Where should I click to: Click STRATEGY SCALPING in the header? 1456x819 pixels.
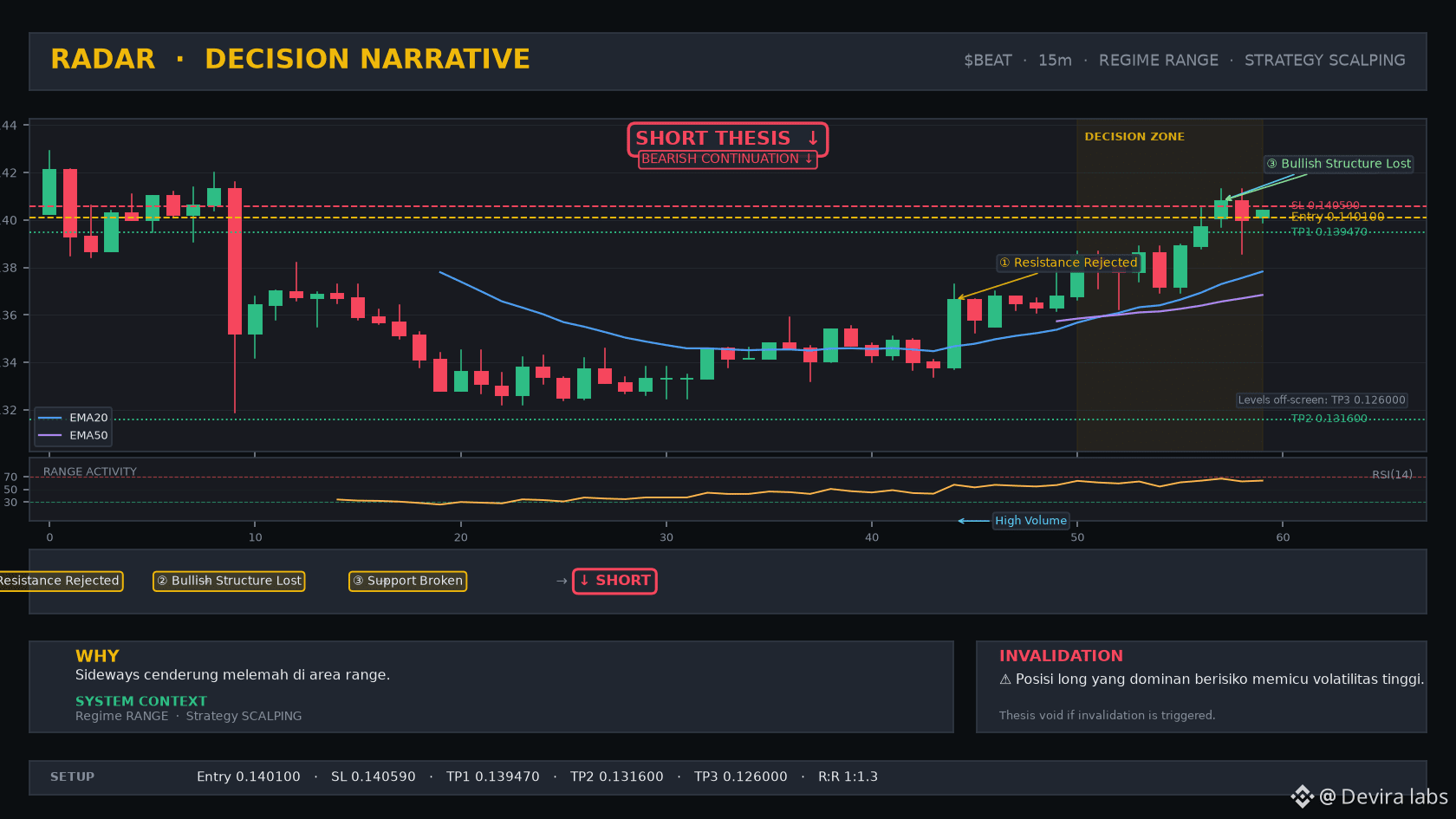tap(1325, 61)
